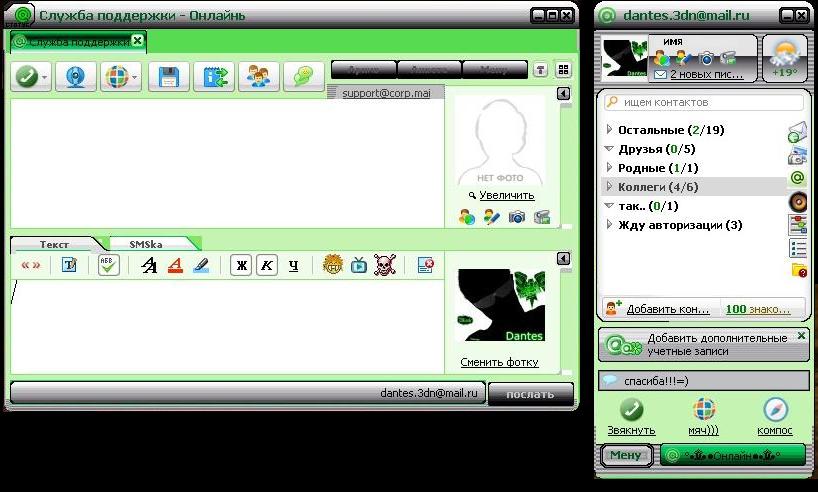The width and height of the screenshot is (818, 492).
Task: Toggle underline Ч formatting
Action: click(x=293, y=266)
